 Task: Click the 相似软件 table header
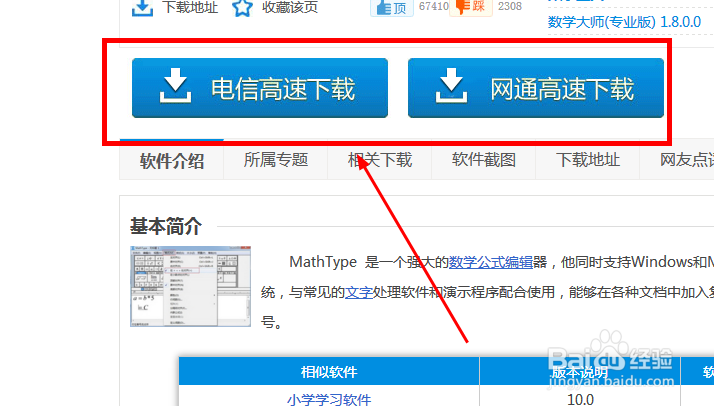tap(329, 372)
